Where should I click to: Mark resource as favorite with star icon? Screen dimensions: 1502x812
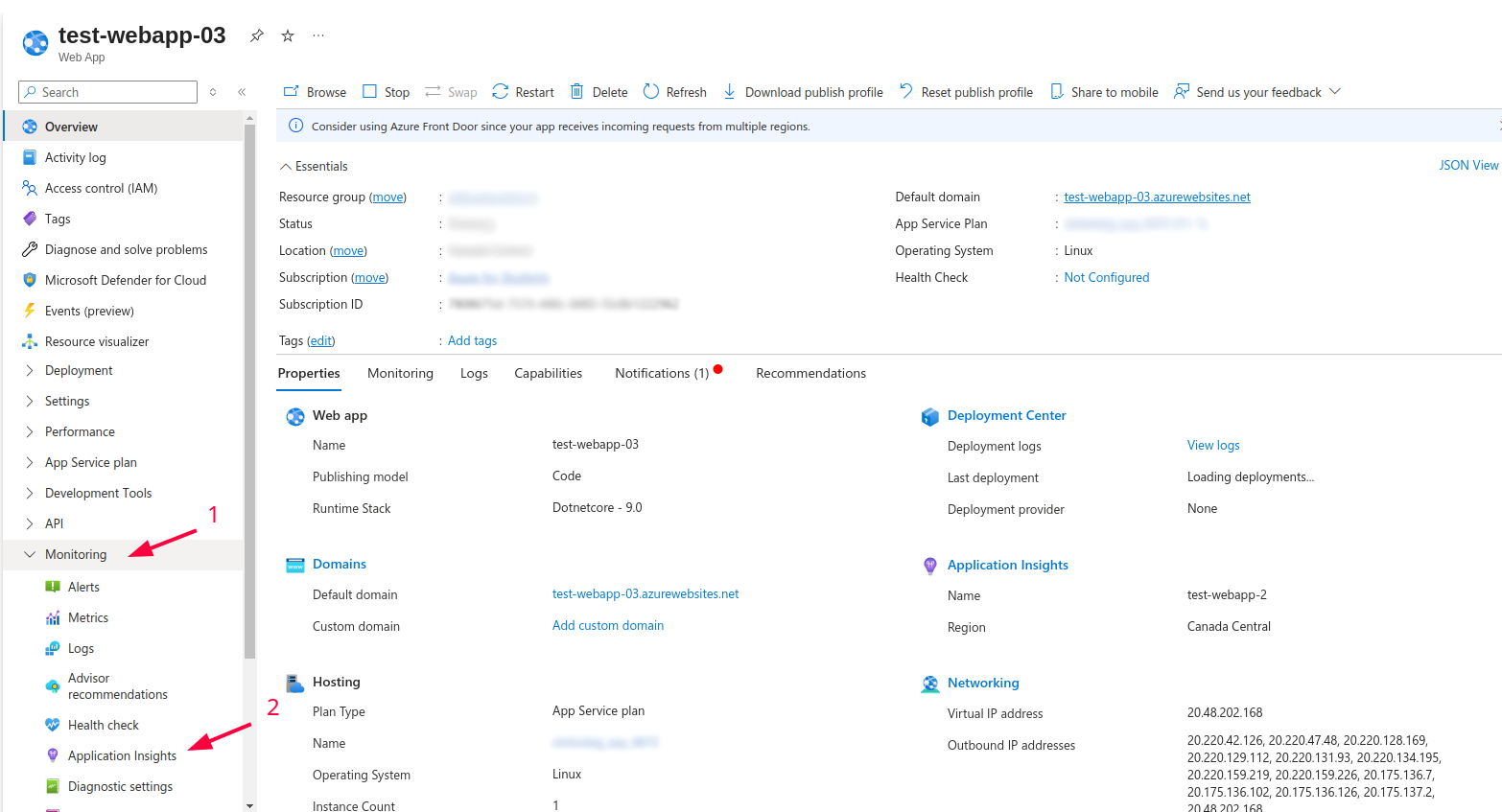[x=288, y=35]
